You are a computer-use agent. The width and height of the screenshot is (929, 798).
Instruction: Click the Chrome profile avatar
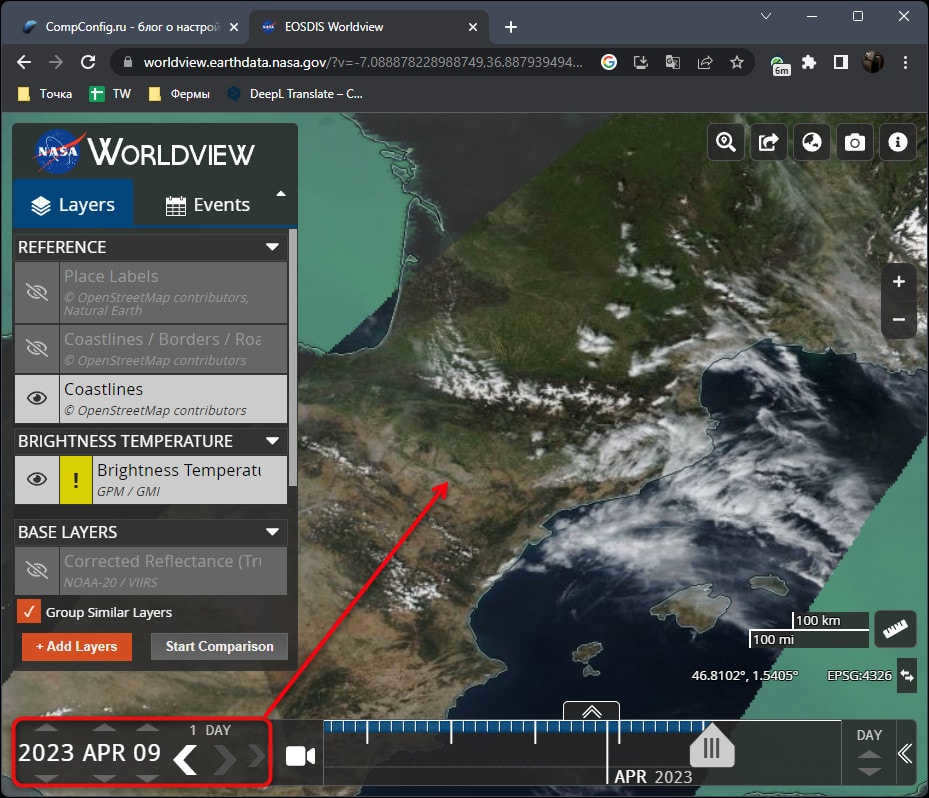coord(873,62)
